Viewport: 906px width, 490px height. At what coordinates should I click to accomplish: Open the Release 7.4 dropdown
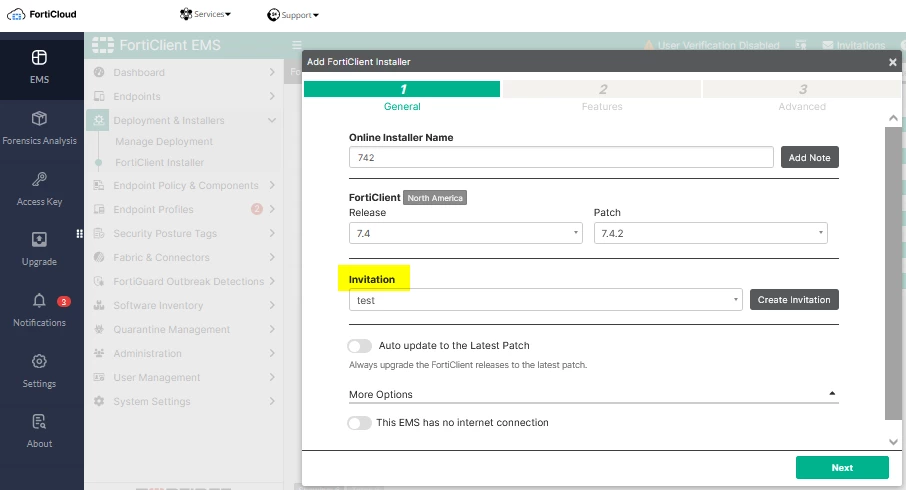(x=466, y=233)
